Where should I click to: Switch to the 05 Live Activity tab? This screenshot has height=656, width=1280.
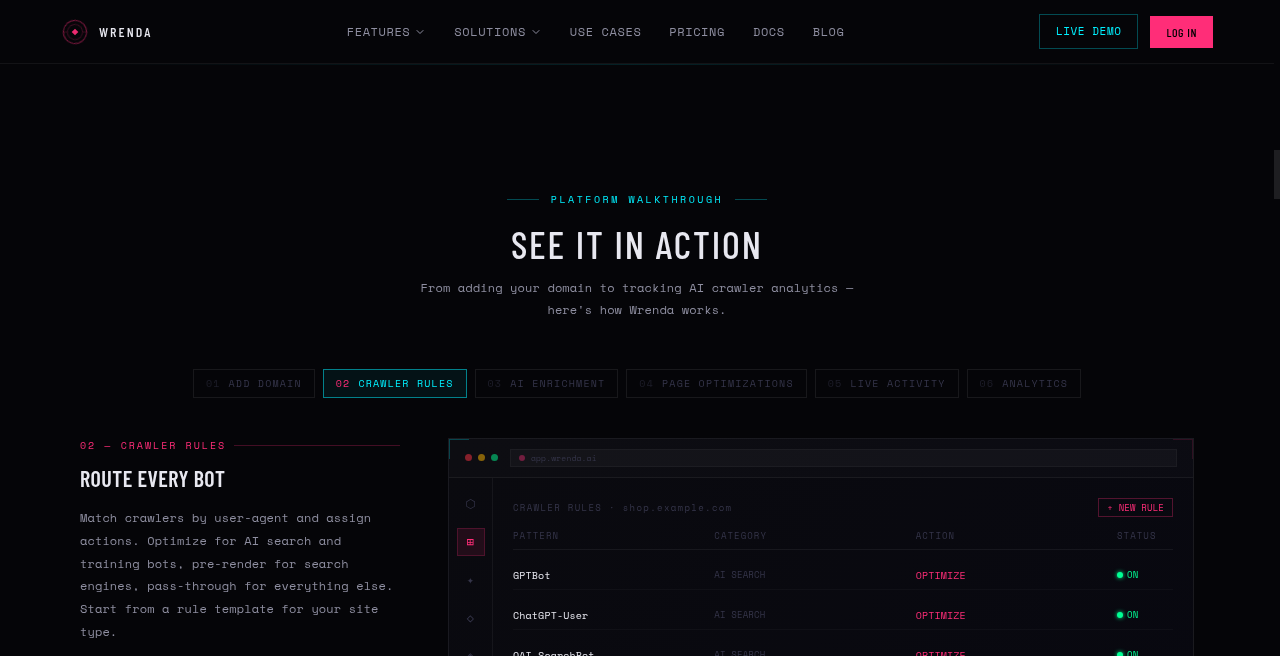coord(887,384)
